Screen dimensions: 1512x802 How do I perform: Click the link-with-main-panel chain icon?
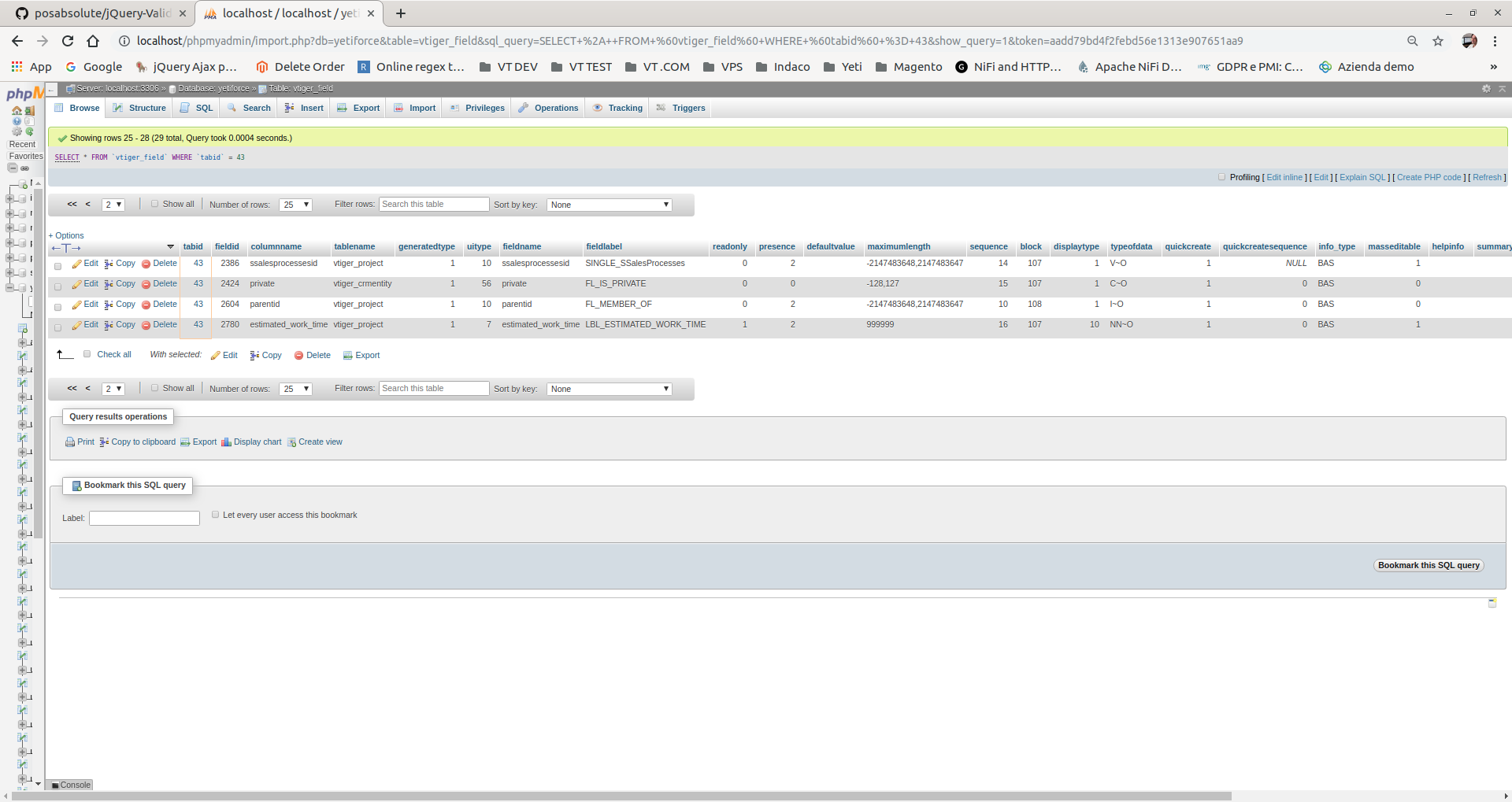click(24, 168)
